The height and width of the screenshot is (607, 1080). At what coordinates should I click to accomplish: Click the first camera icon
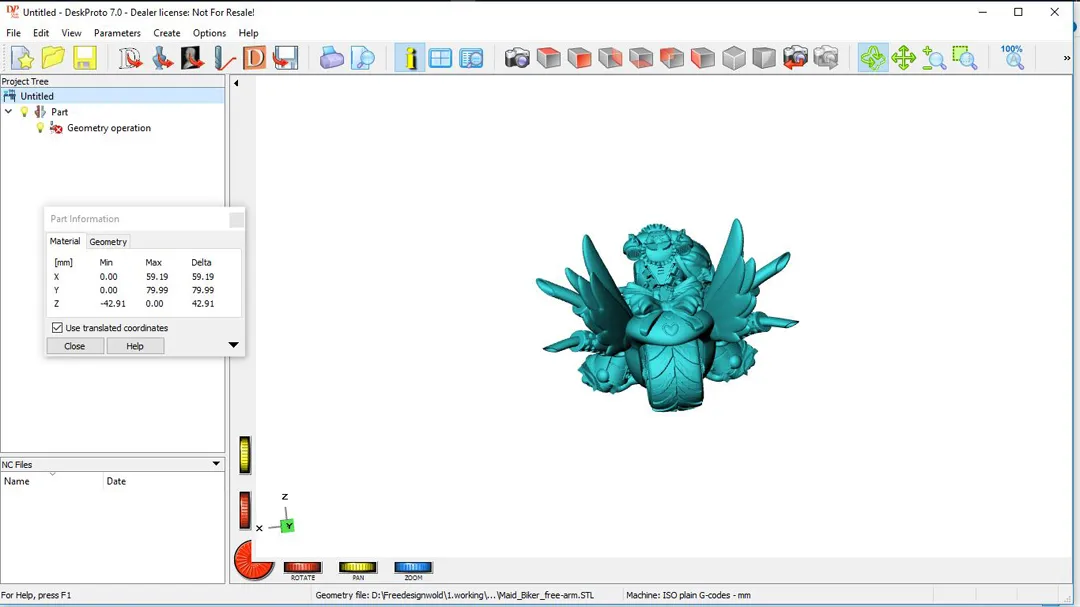click(517, 58)
